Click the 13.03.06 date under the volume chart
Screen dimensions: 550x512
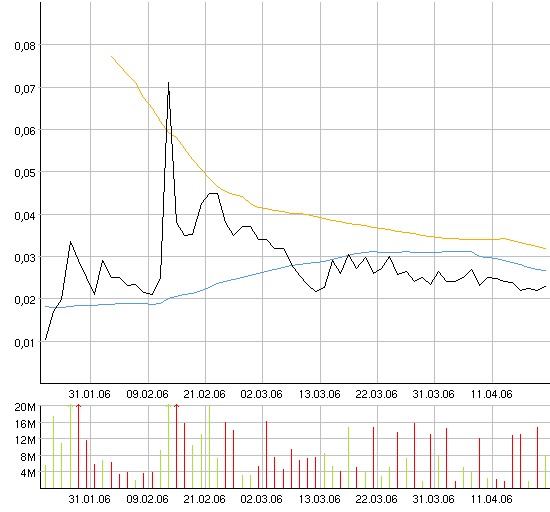tap(319, 499)
